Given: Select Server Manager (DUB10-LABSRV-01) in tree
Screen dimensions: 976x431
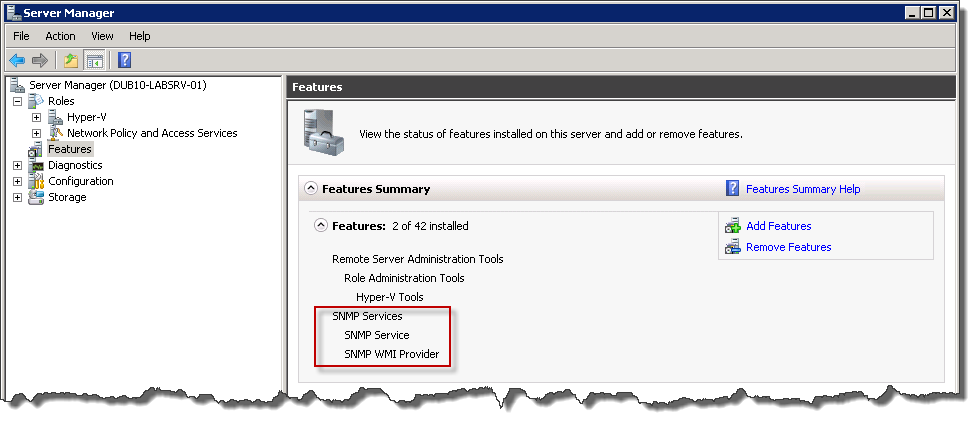Looking at the screenshot, I should pos(118,85).
